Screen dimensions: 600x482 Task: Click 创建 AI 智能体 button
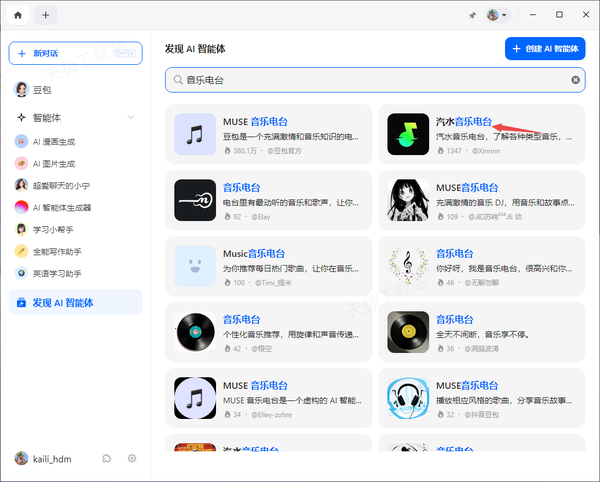point(545,48)
